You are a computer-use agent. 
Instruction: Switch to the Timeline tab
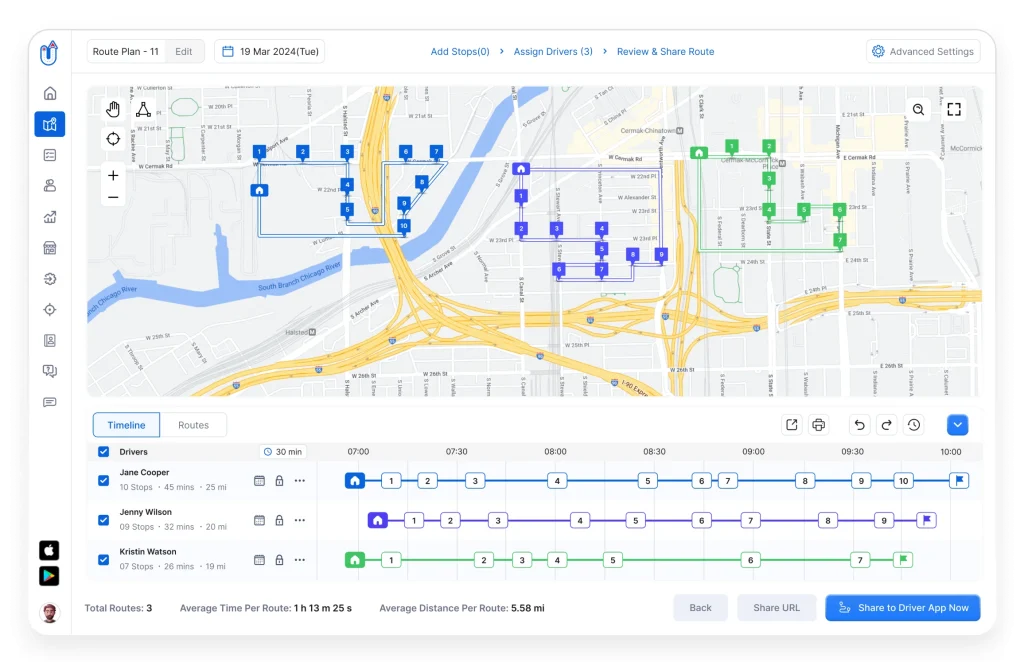(x=126, y=425)
